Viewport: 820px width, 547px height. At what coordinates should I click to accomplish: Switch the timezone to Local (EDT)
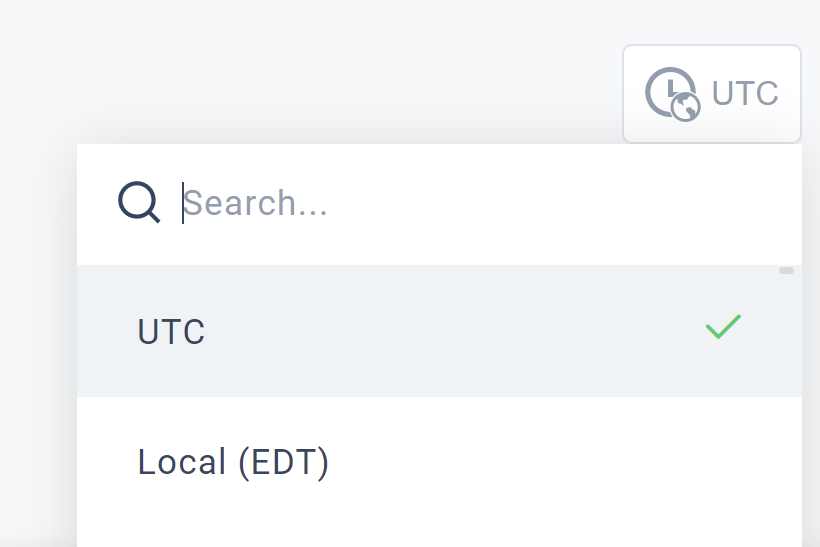(x=439, y=462)
